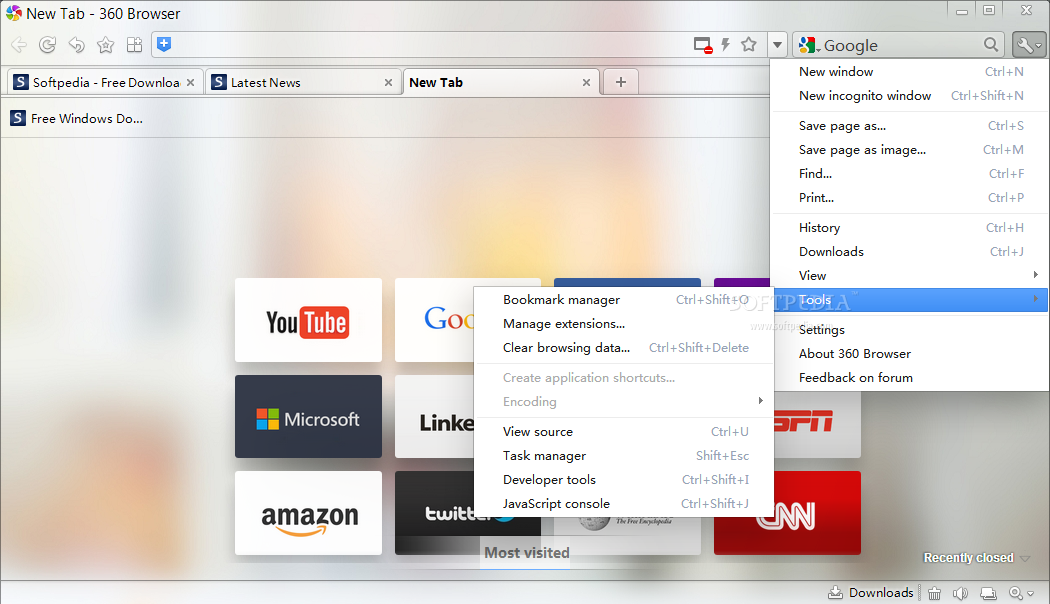Open the Free Windows Do... bookmark
Viewport: 1050px width, 604px height.
pos(77,119)
